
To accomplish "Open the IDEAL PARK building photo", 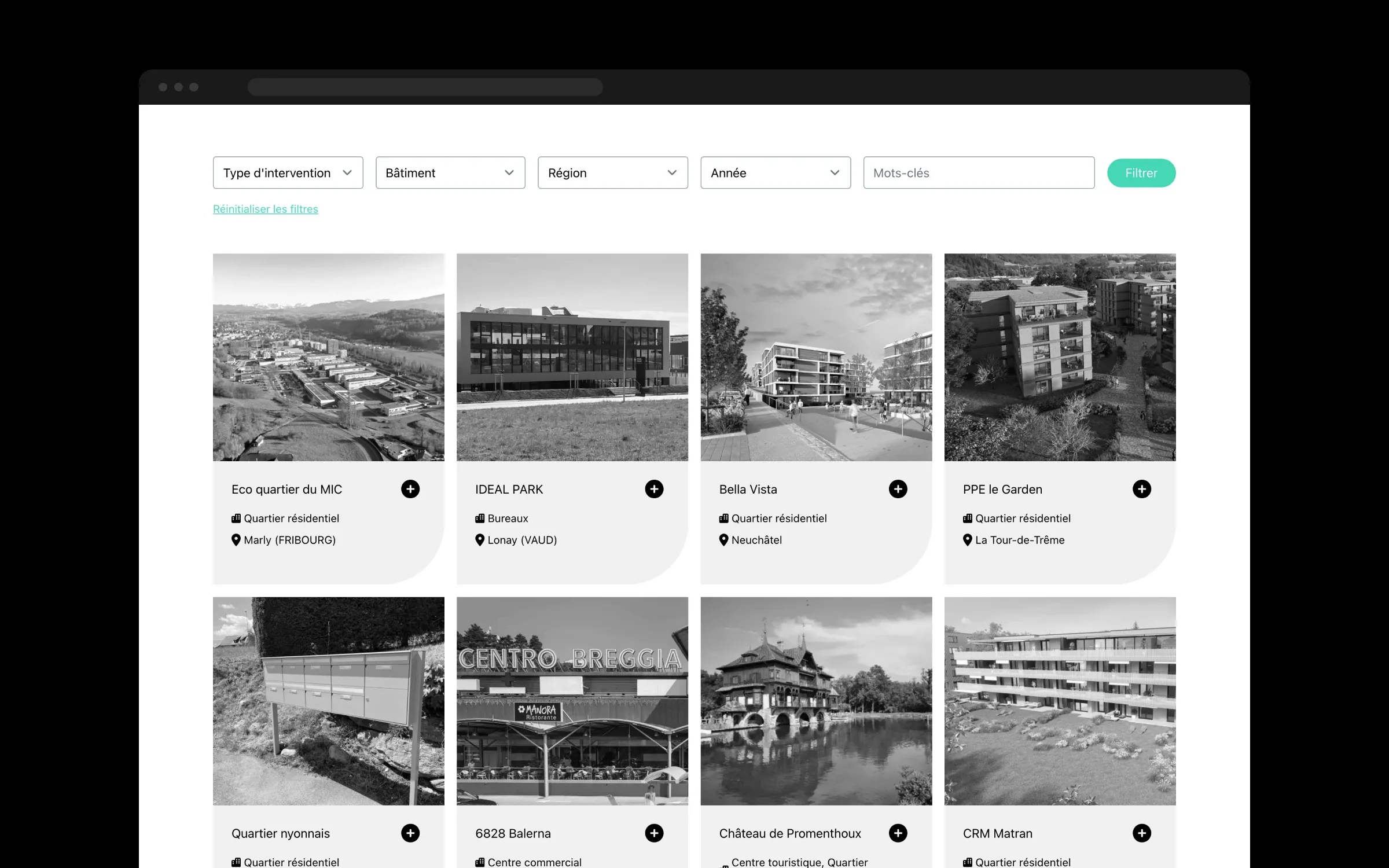I will (x=572, y=357).
